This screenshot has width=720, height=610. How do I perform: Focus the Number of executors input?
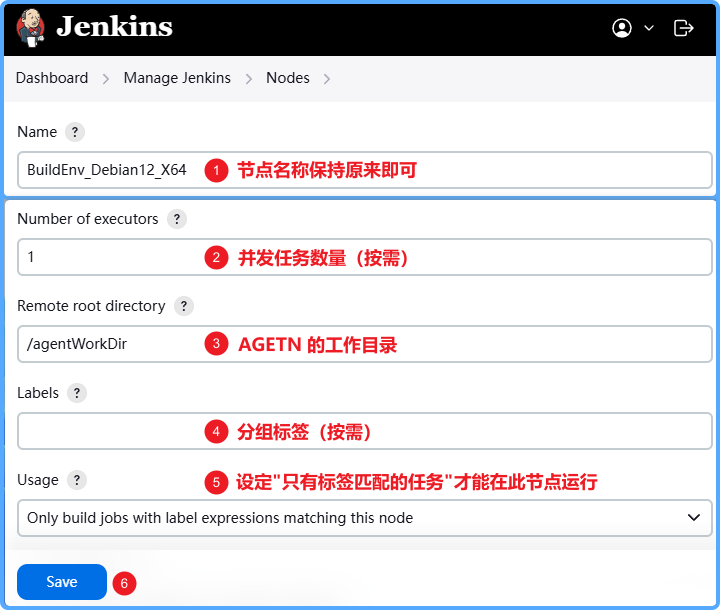pos(365,257)
